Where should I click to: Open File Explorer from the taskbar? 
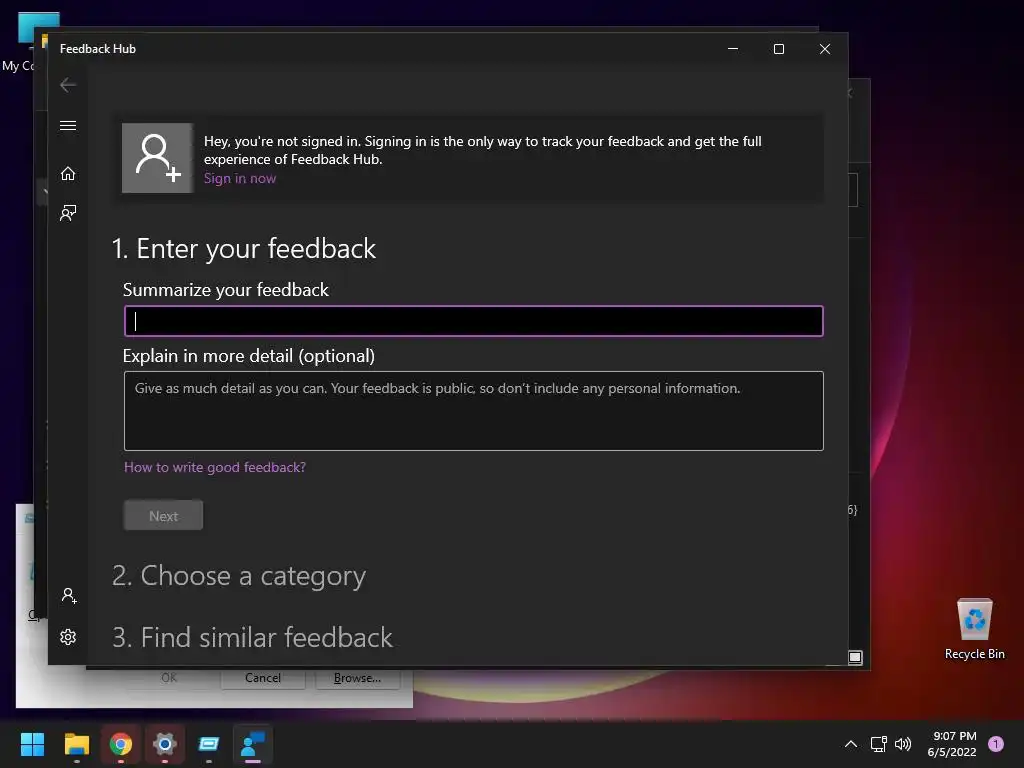[76, 744]
